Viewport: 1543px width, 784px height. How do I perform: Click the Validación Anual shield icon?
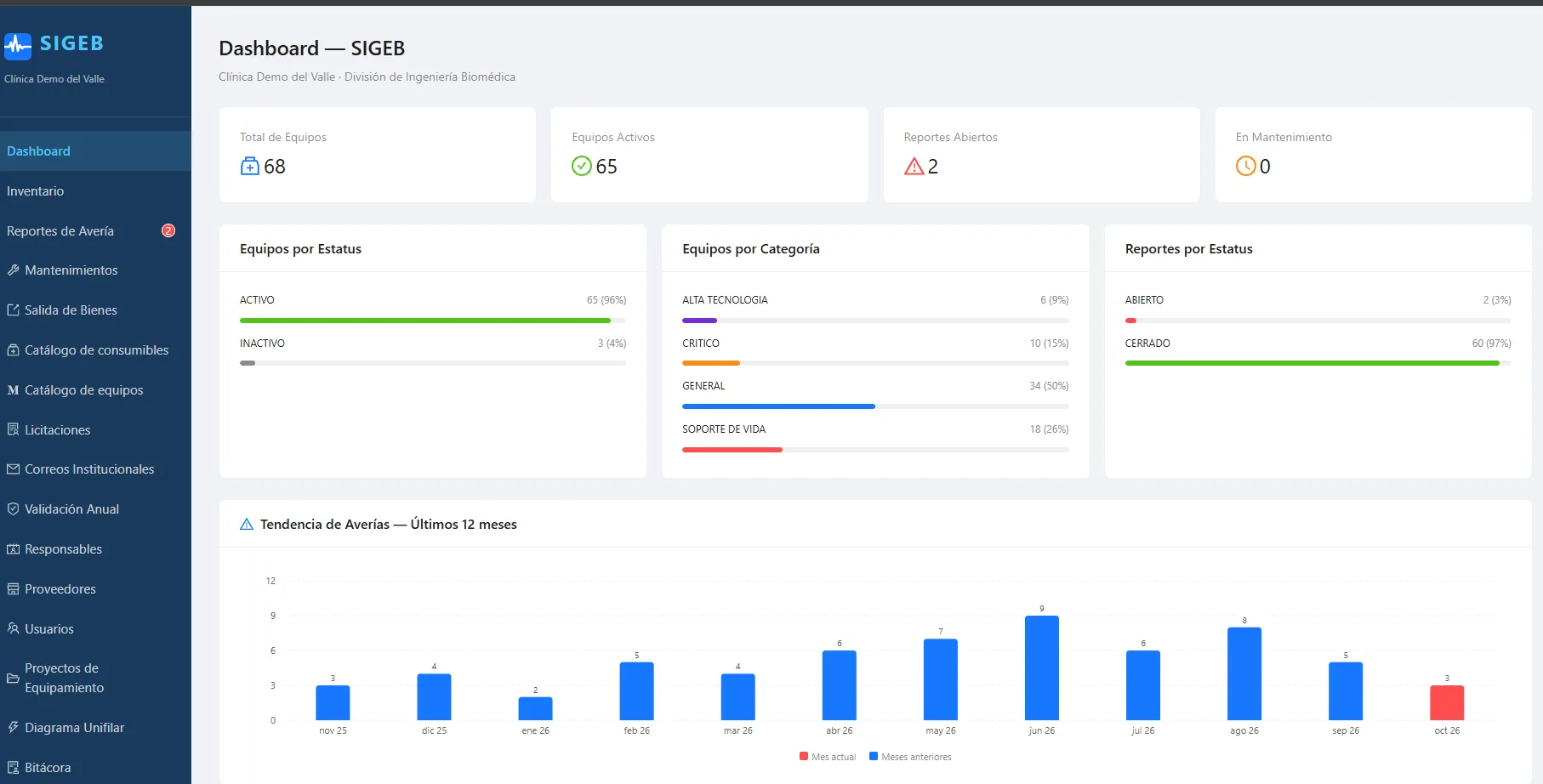[13, 509]
